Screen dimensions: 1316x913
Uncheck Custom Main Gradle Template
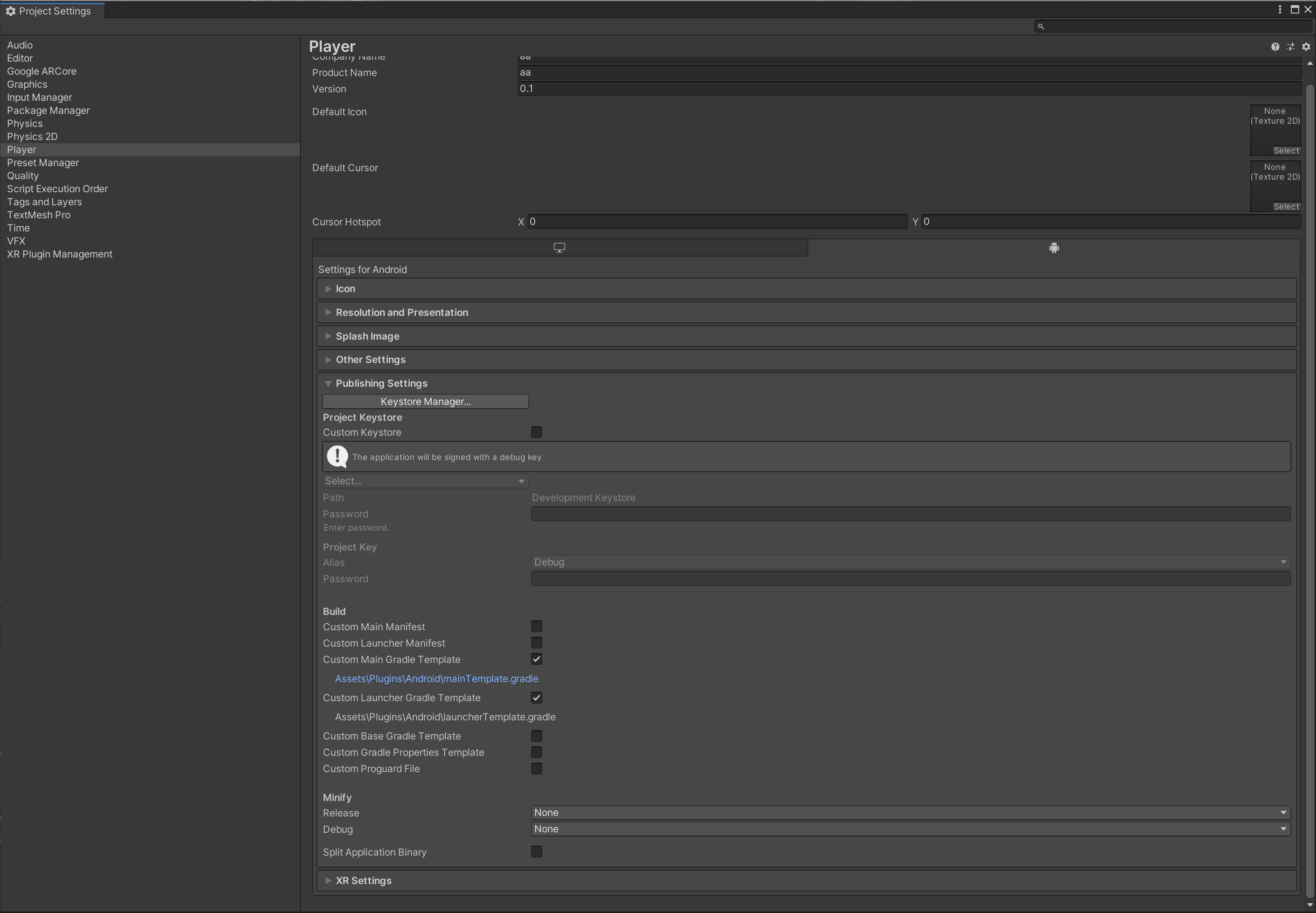click(536, 660)
